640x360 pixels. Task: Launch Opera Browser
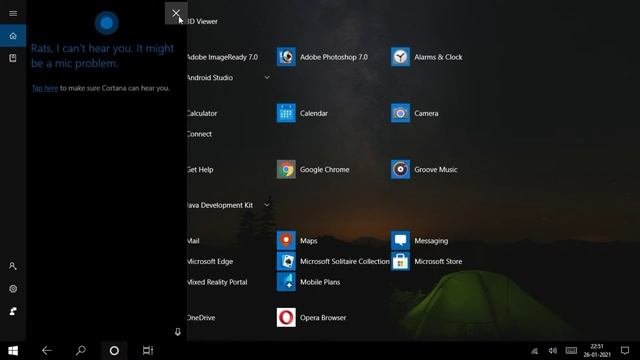pyautogui.click(x=311, y=318)
